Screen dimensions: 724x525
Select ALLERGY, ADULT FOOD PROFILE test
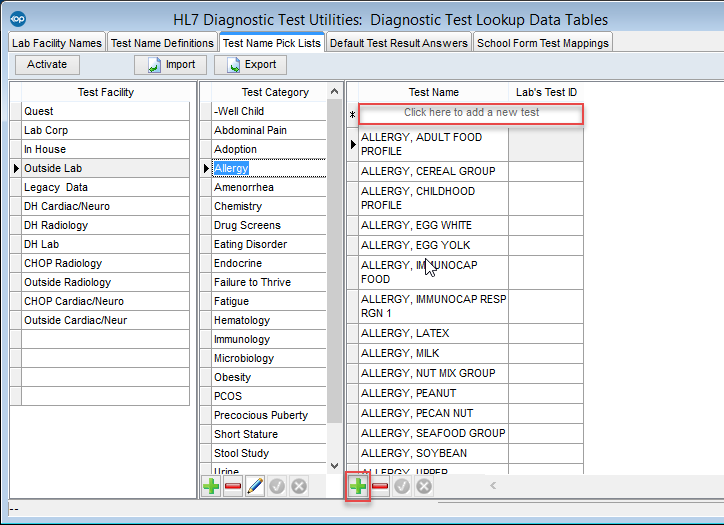click(x=433, y=144)
